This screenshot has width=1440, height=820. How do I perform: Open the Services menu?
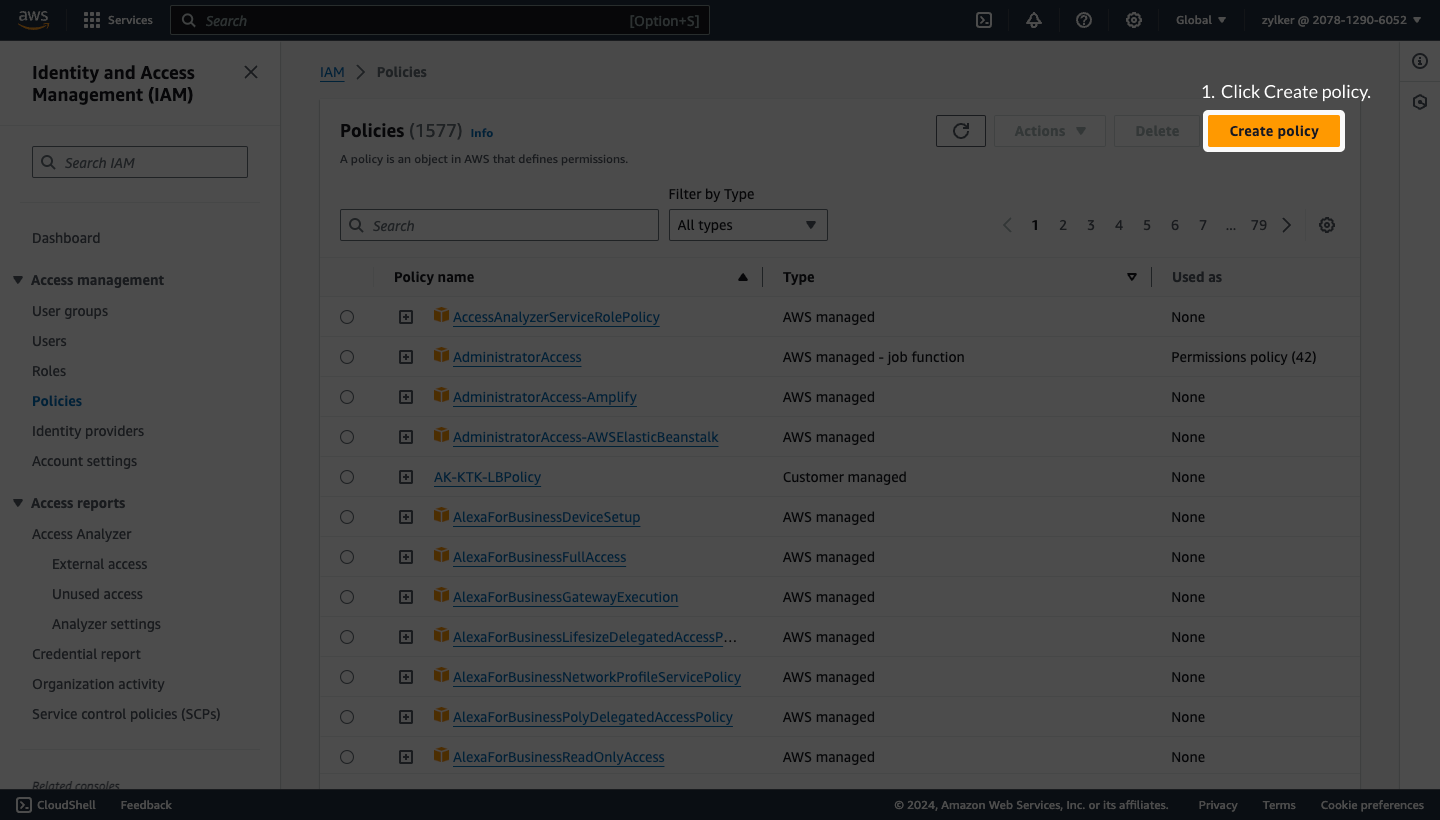click(x=118, y=20)
